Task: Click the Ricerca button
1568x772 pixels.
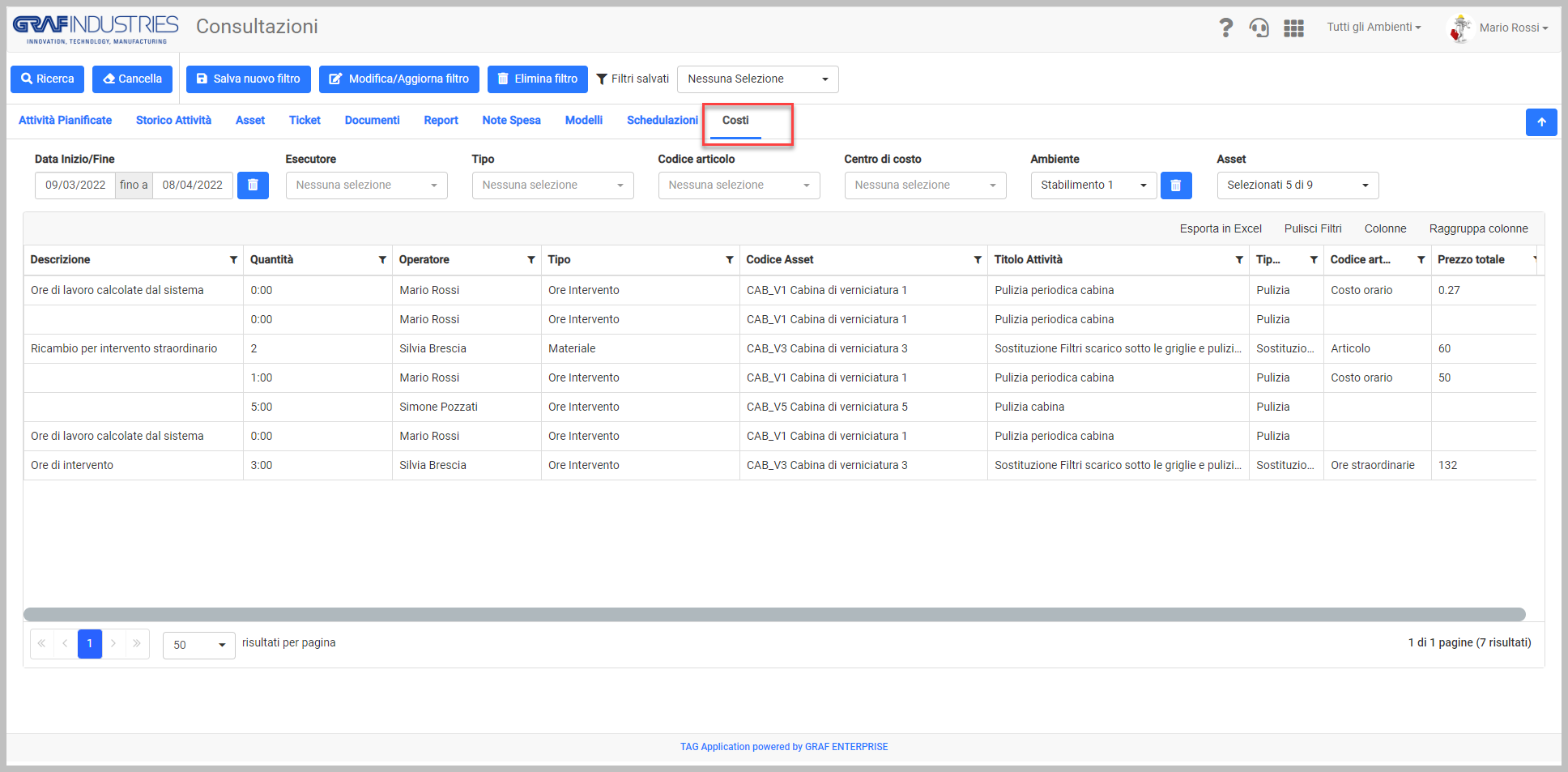Action: point(48,79)
